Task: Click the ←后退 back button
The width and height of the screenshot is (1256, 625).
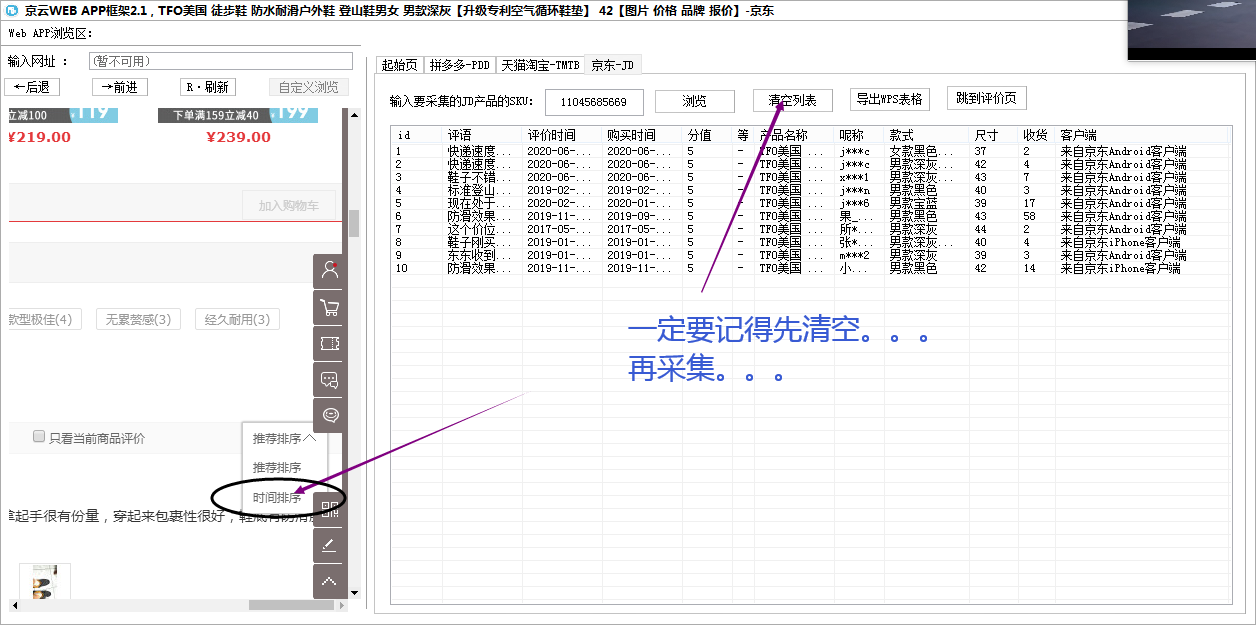Action: tap(32, 87)
